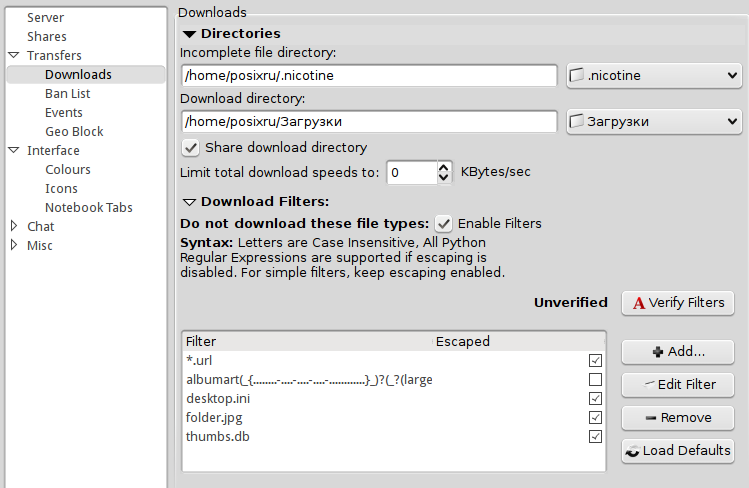Click the pencil icon on Edit Filter

tap(649, 384)
